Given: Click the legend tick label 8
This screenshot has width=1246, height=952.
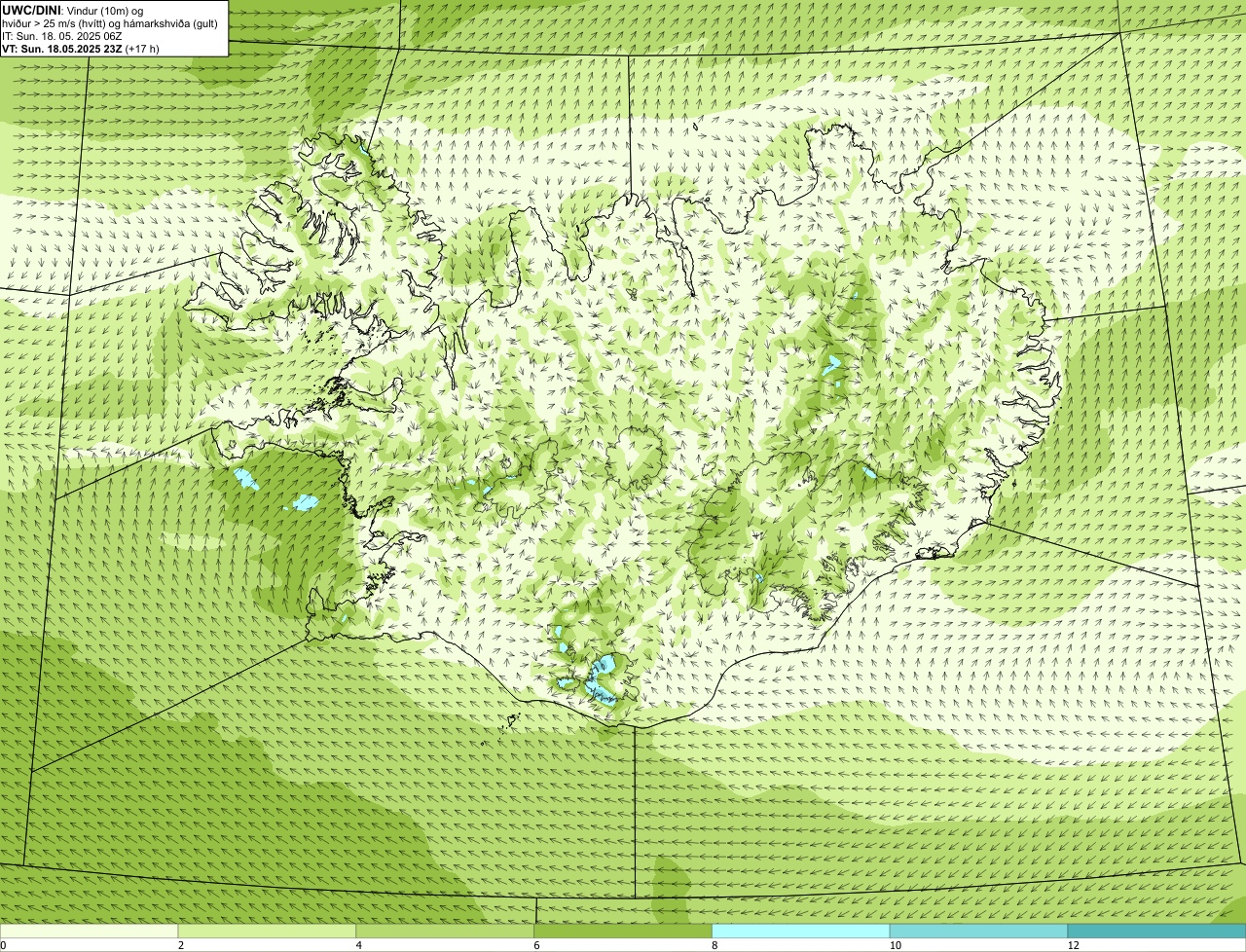Looking at the screenshot, I should tap(715, 945).
